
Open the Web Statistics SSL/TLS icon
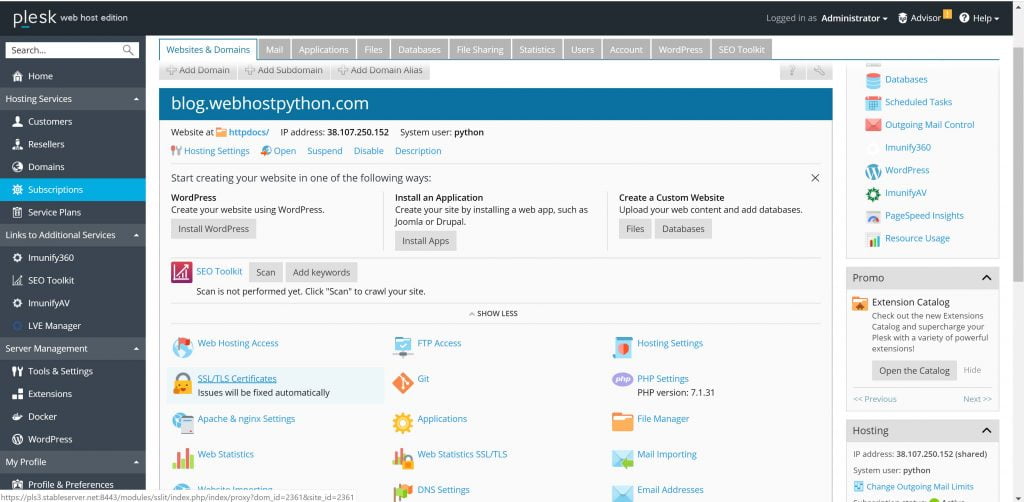tap(403, 458)
